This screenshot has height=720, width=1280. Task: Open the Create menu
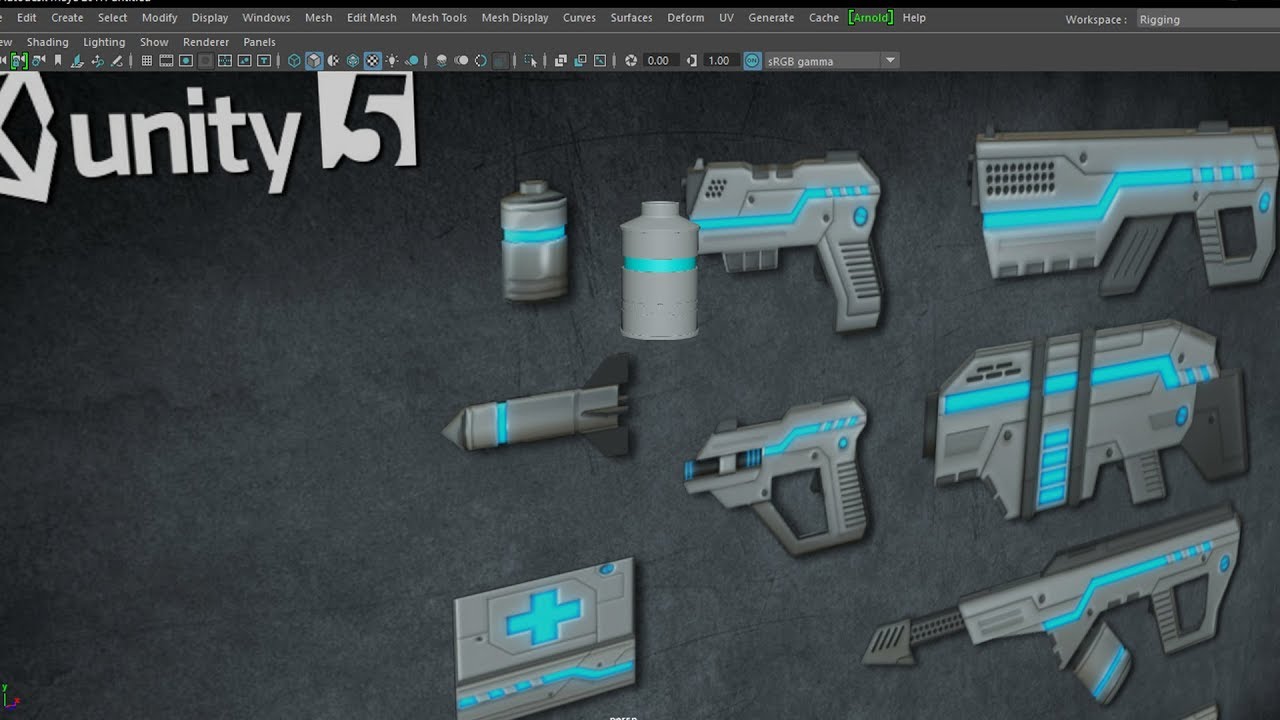tap(67, 18)
